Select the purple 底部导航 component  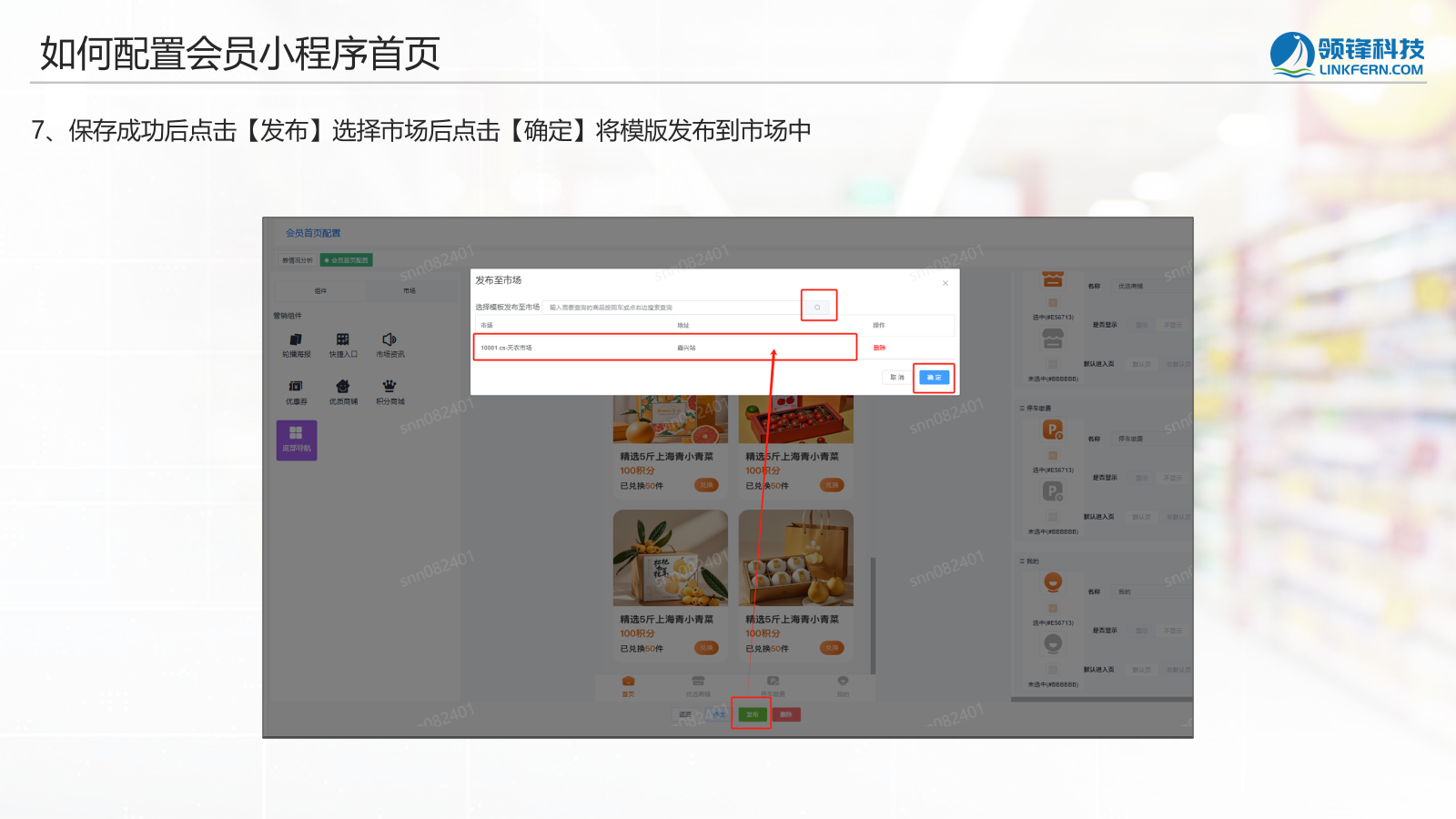point(297,440)
